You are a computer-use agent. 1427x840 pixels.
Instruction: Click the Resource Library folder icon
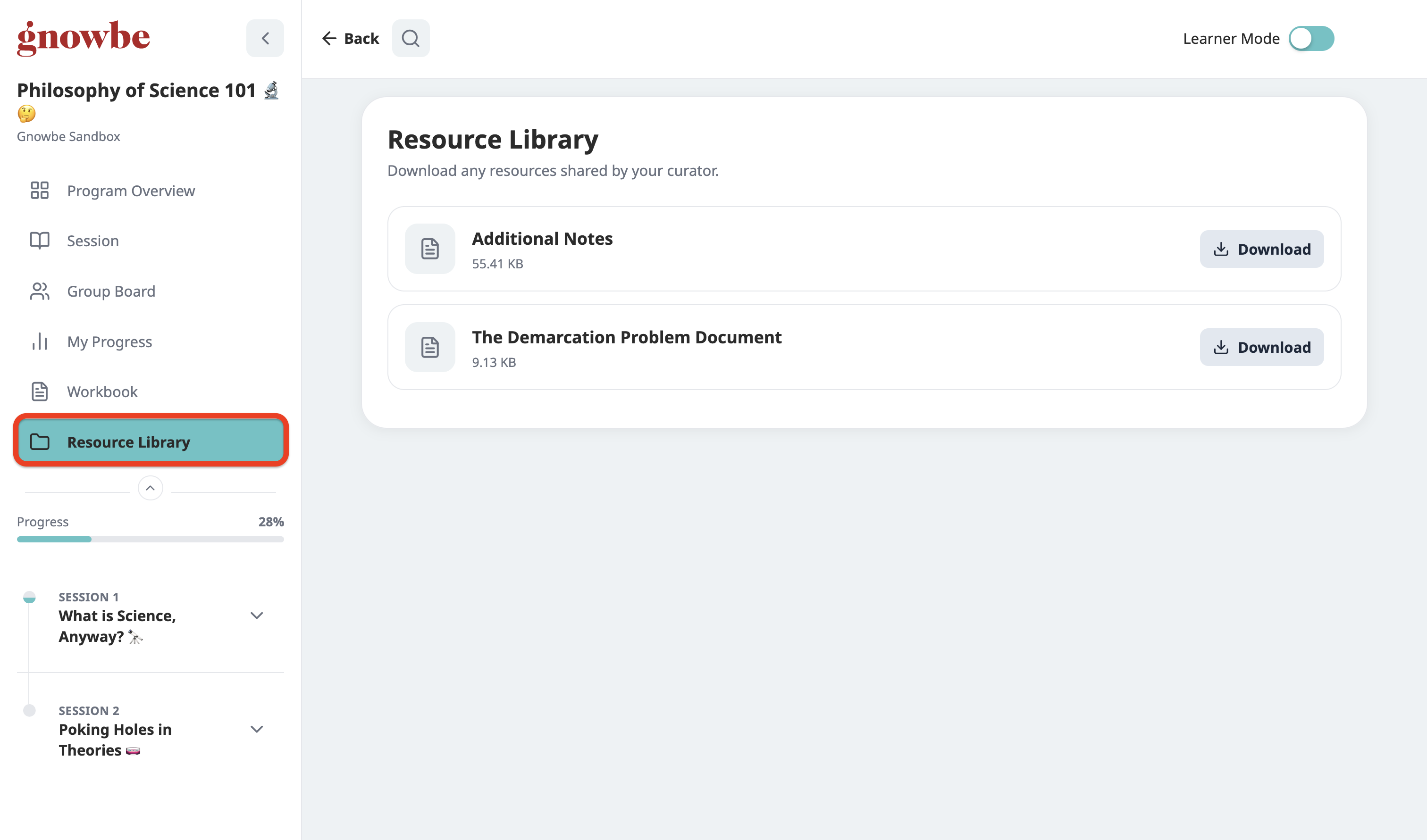[40, 441]
